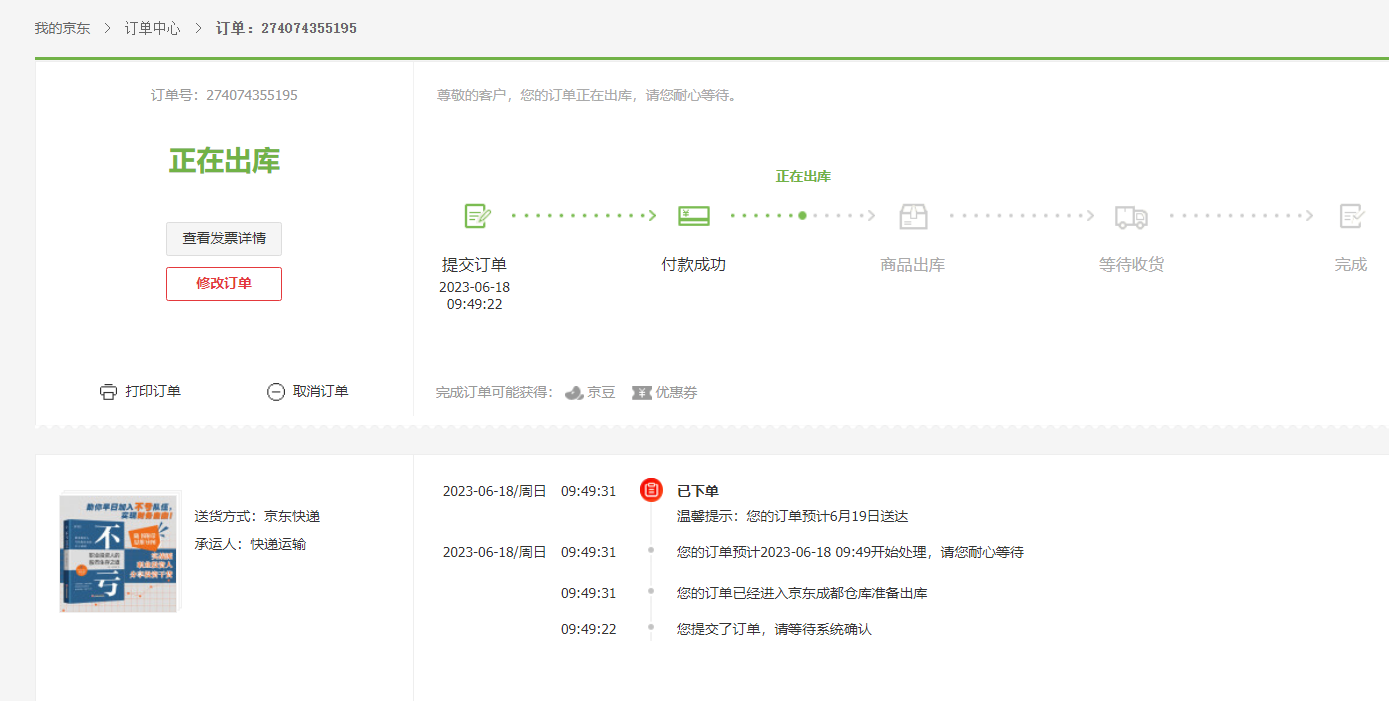Viewport: 1389px width, 701px height.
Task: Navigate to 订单中心 breadcrumb
Action: 152,28
